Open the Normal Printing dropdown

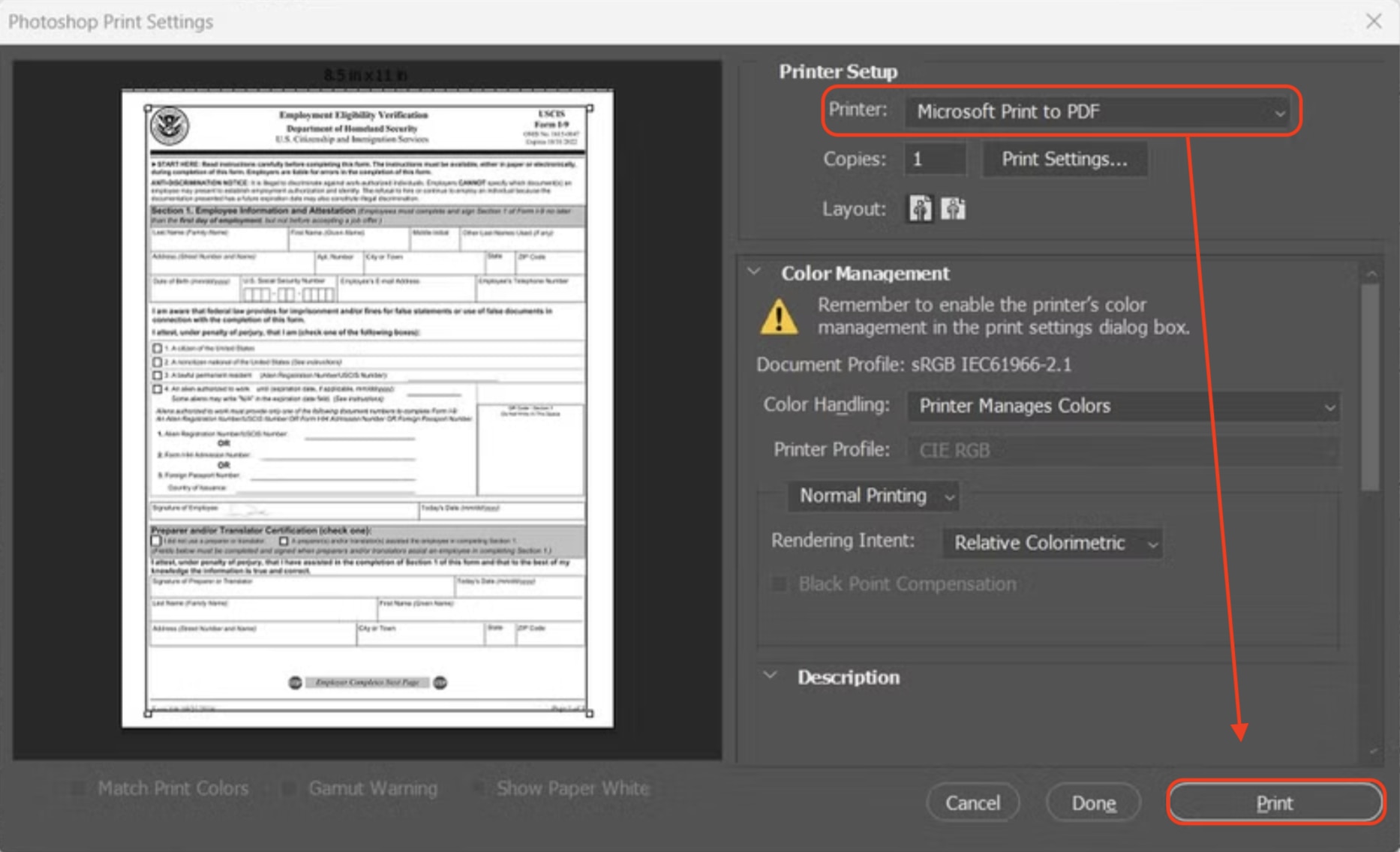coord(872,496)
